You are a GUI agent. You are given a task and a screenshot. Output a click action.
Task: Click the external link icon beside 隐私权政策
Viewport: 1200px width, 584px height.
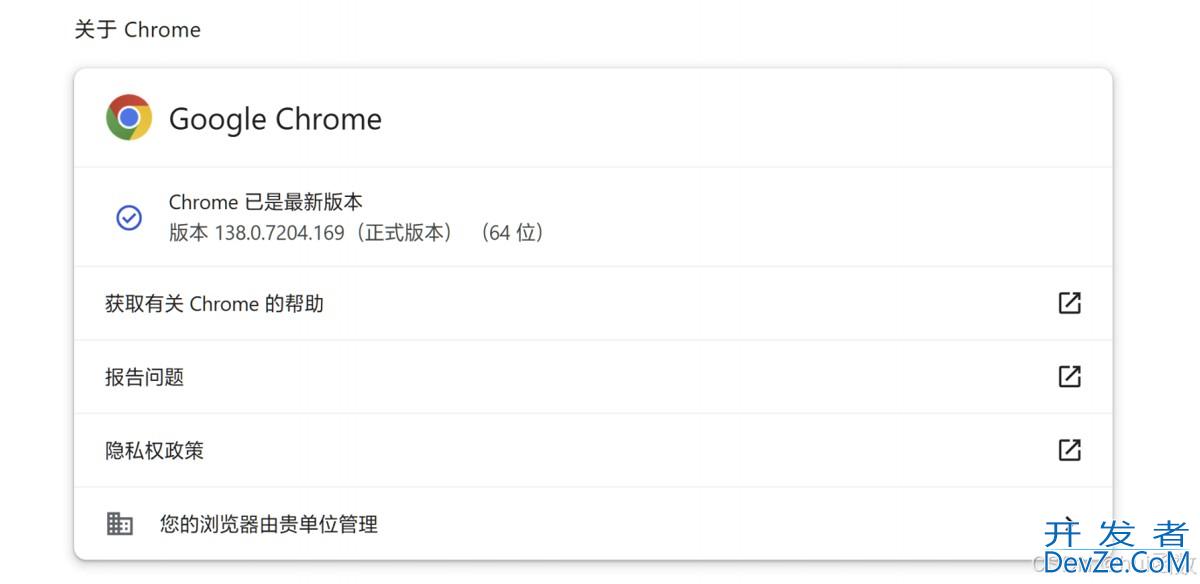(1069, 450)
